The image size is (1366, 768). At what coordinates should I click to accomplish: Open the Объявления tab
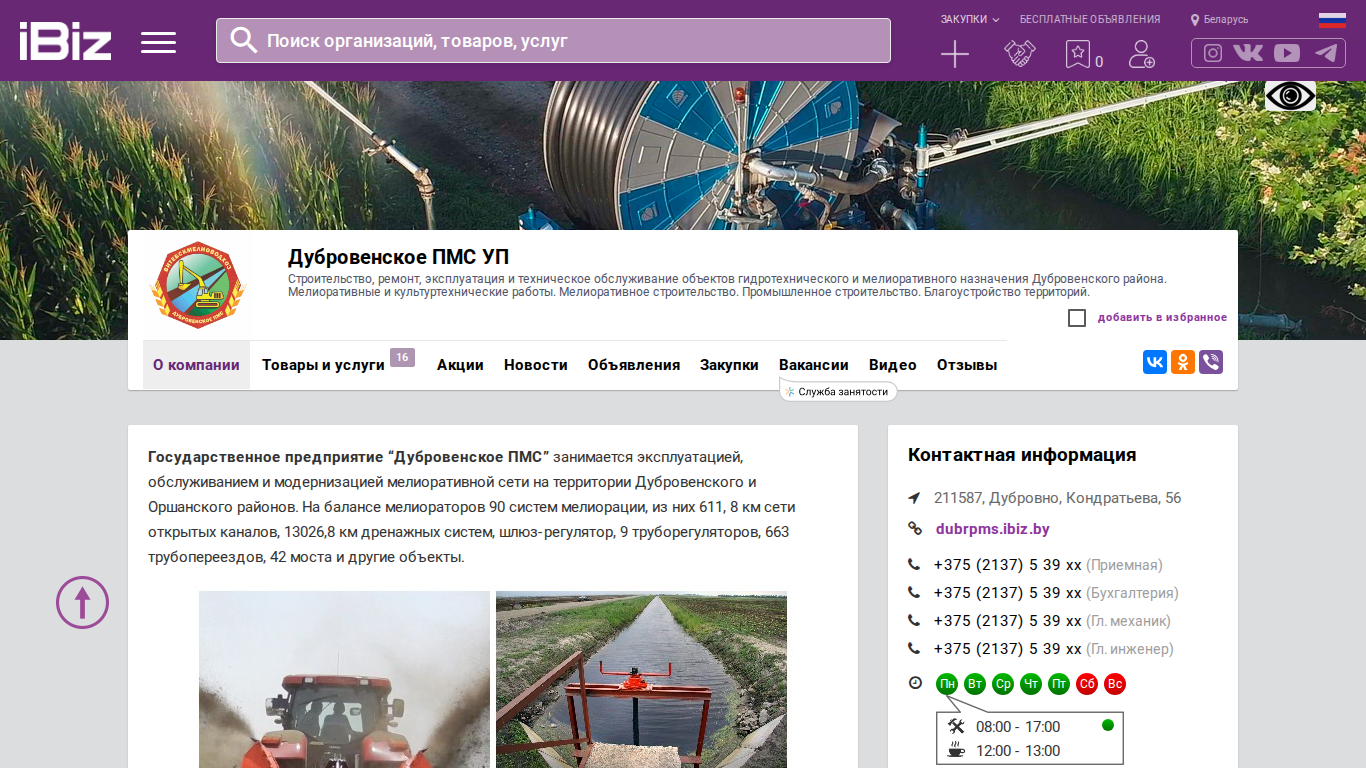pyautogui.click(x=634, y=365)
